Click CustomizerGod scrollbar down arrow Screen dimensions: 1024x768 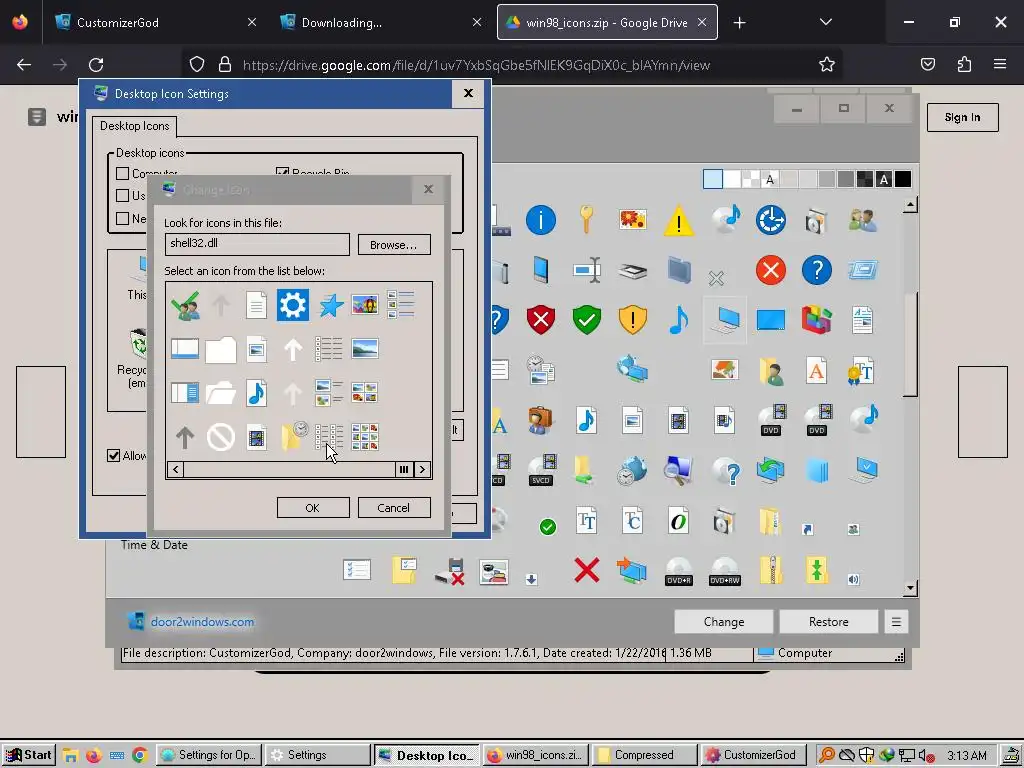coord(910,587)
